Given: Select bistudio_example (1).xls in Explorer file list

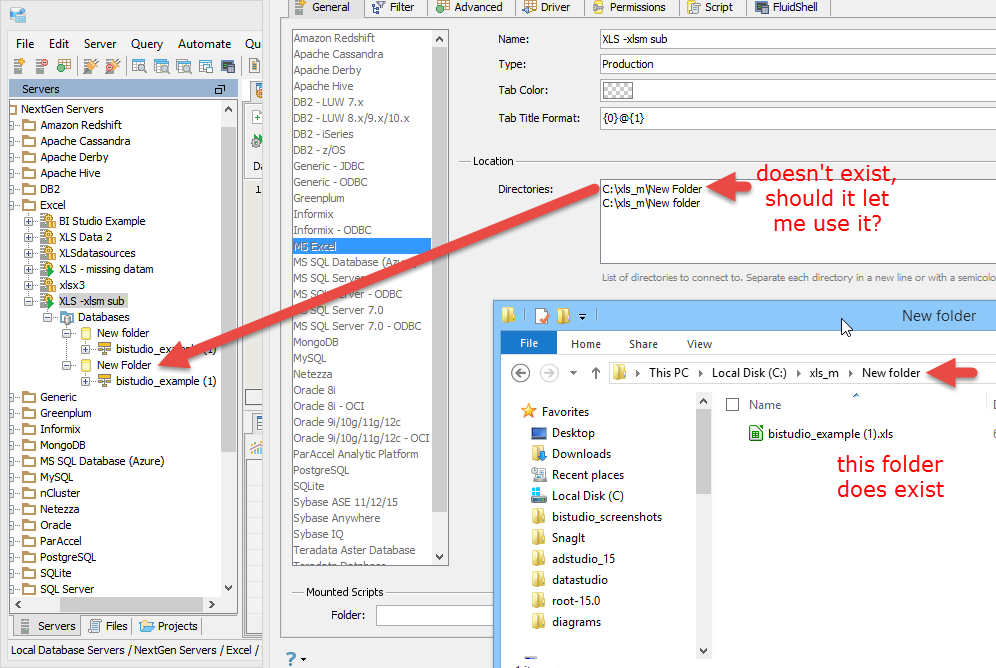Looking at the screenshot, I should 830,434.
